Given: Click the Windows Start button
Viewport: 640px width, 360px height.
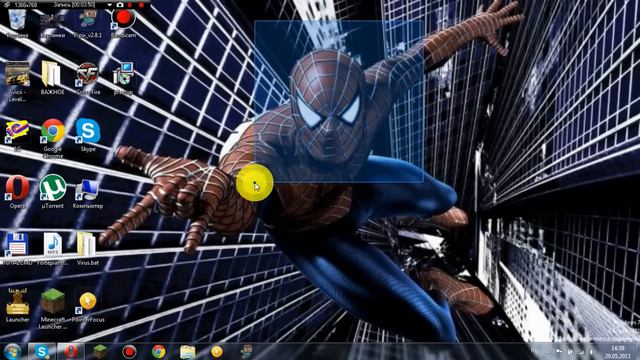Looking at the screenshot, I should pos(13,351).
